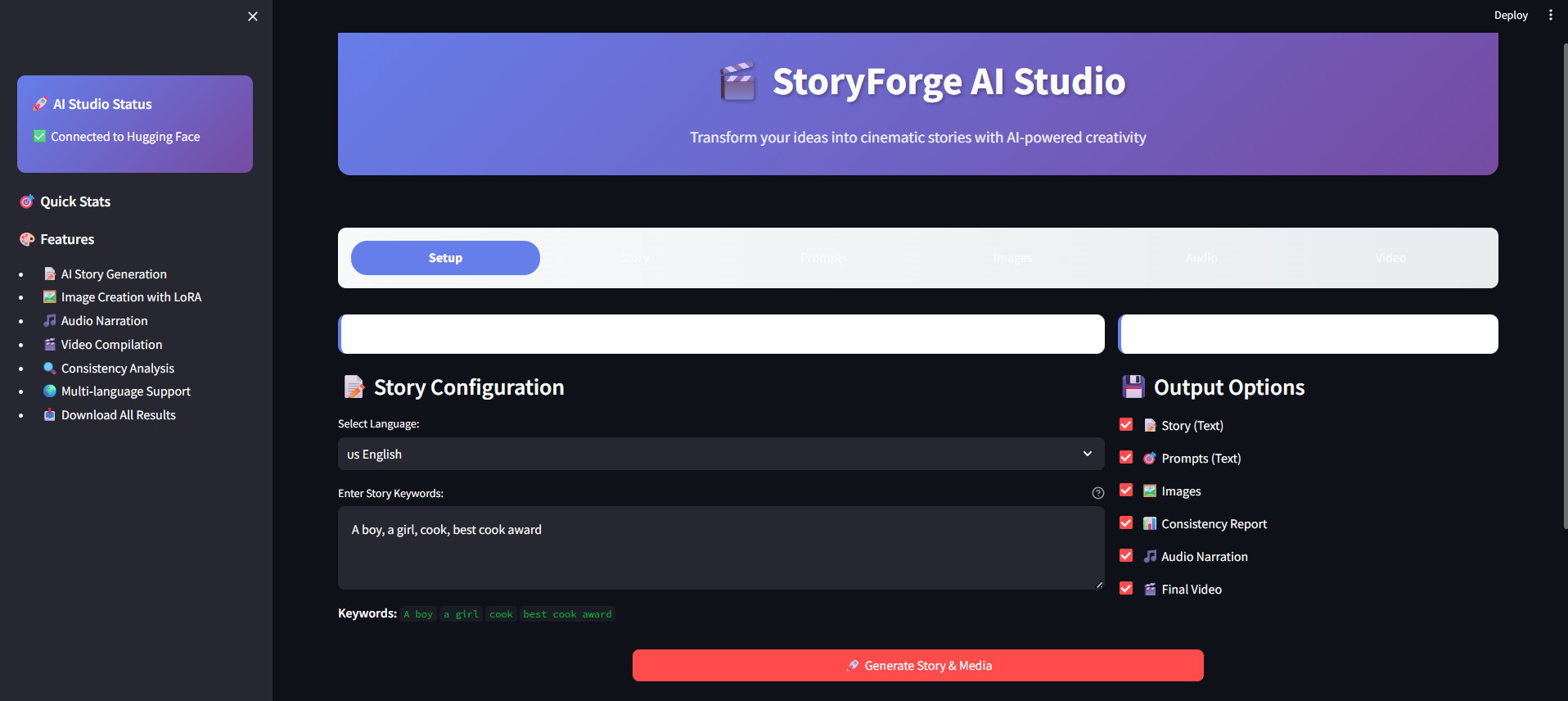The image size is (1568, 701).
Task: Open the Select Language dropdown
Action: tap(721, 454)
